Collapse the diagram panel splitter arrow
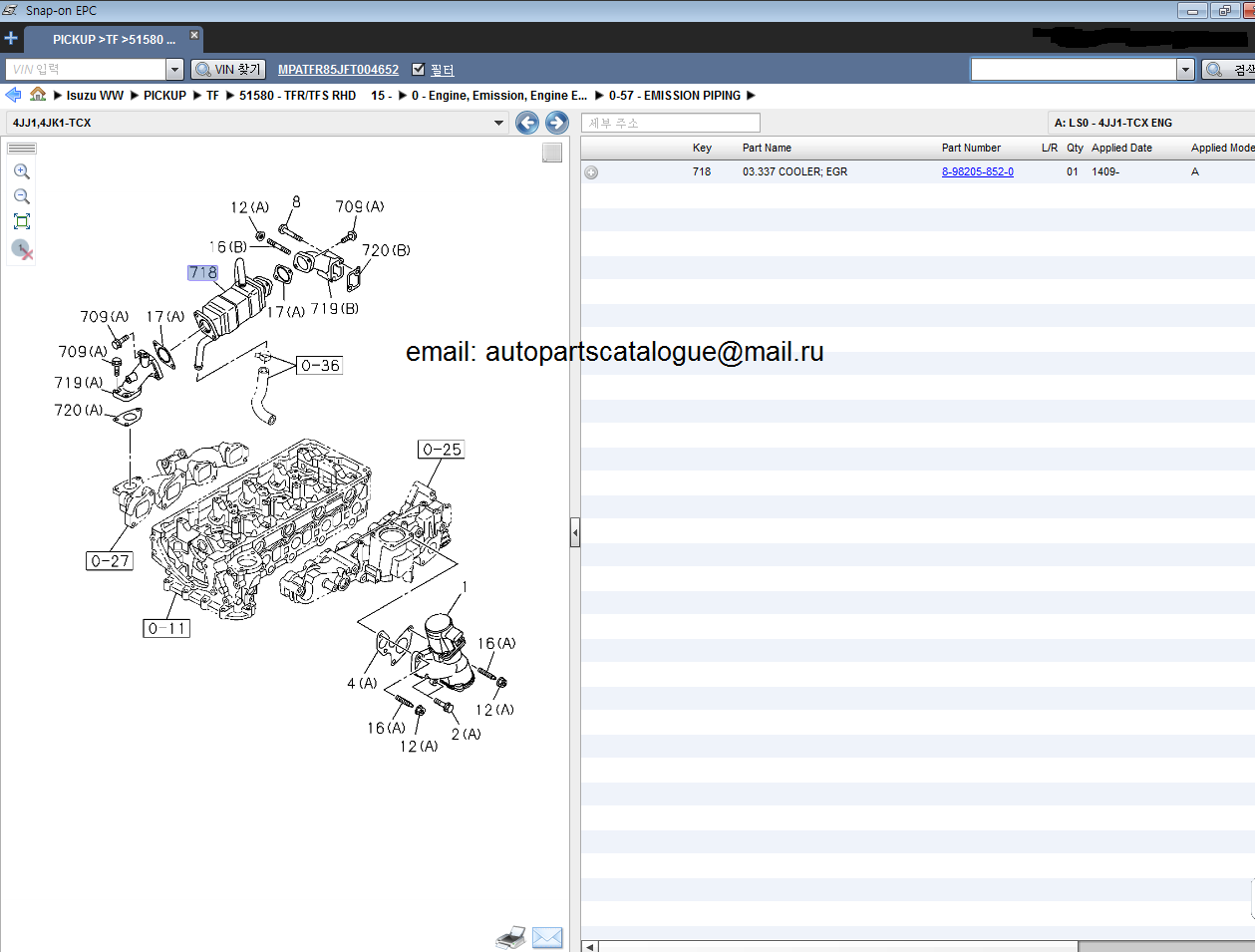The image size is (1255, 952). point(575,533)
